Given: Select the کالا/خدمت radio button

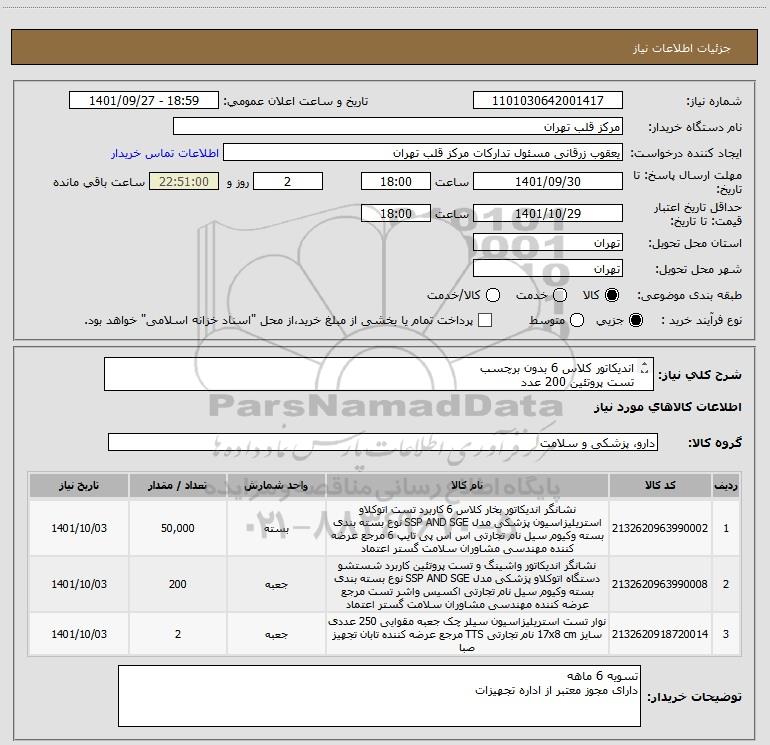Looking at the screenshot, I should click(x=493, y=295).
